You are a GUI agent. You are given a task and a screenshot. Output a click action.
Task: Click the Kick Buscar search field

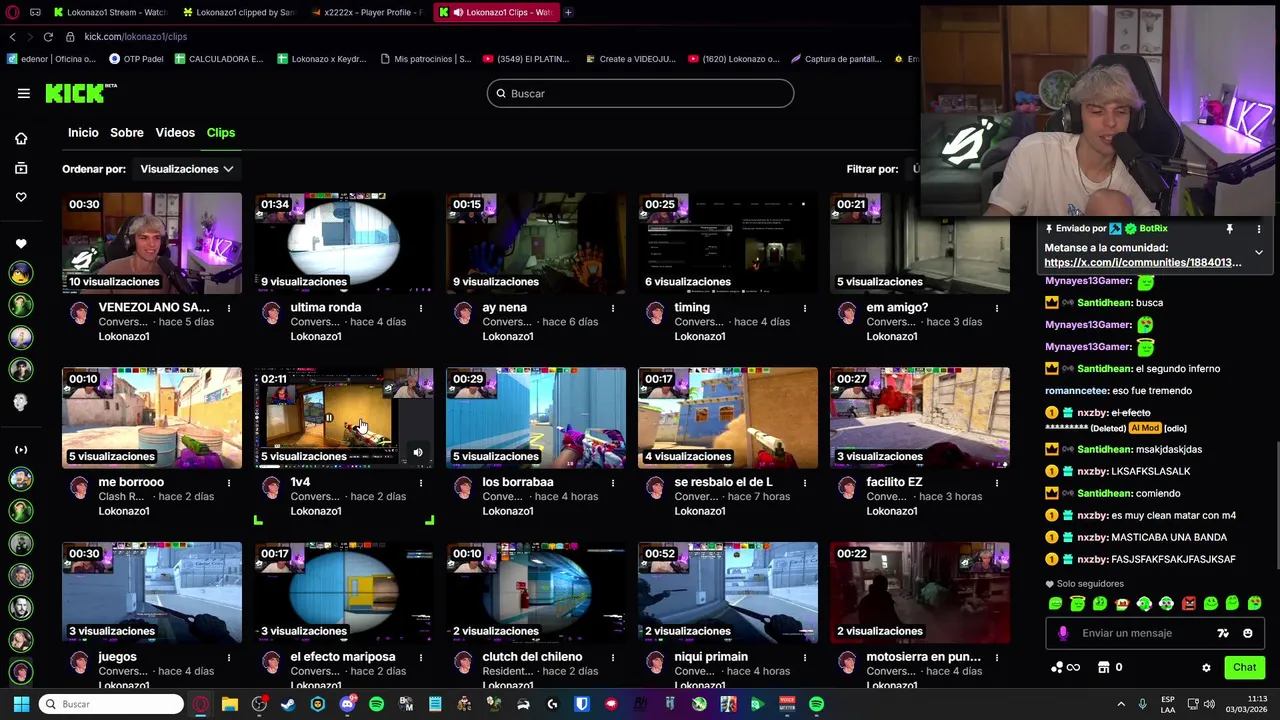pos(640,94)
